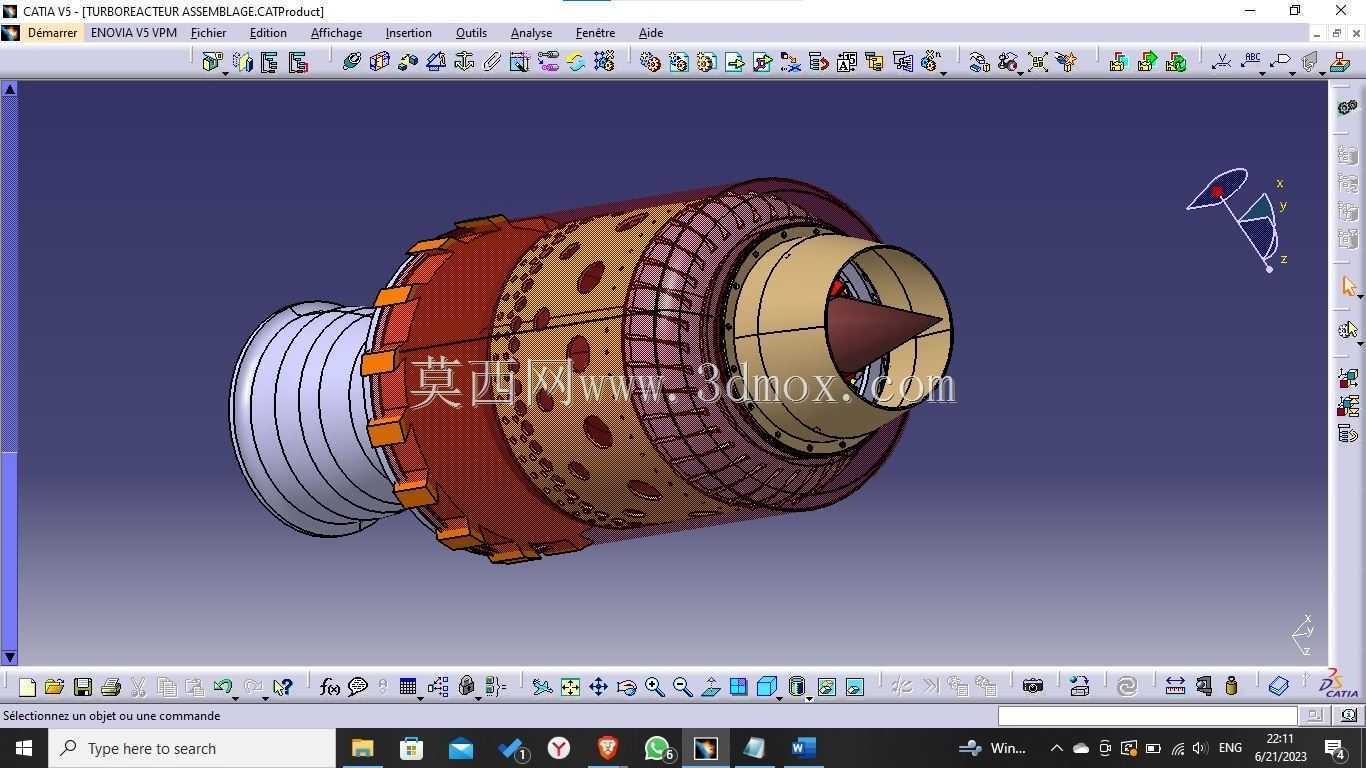Click the Save diskette icon

point(83,686)
